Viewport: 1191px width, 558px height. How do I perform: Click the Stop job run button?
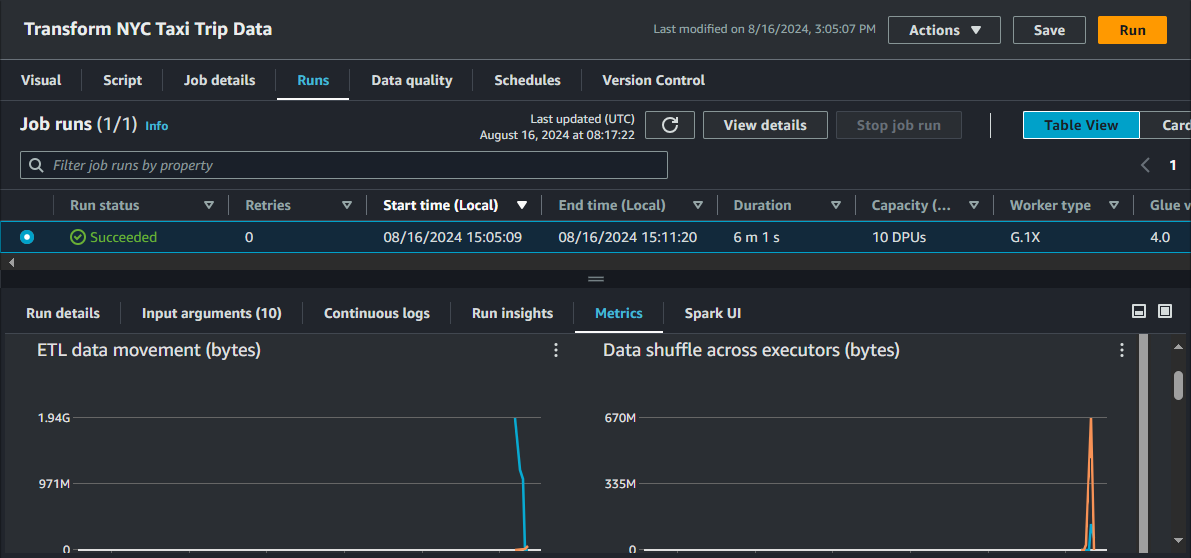pyautogui.click(x=899, y=125)
